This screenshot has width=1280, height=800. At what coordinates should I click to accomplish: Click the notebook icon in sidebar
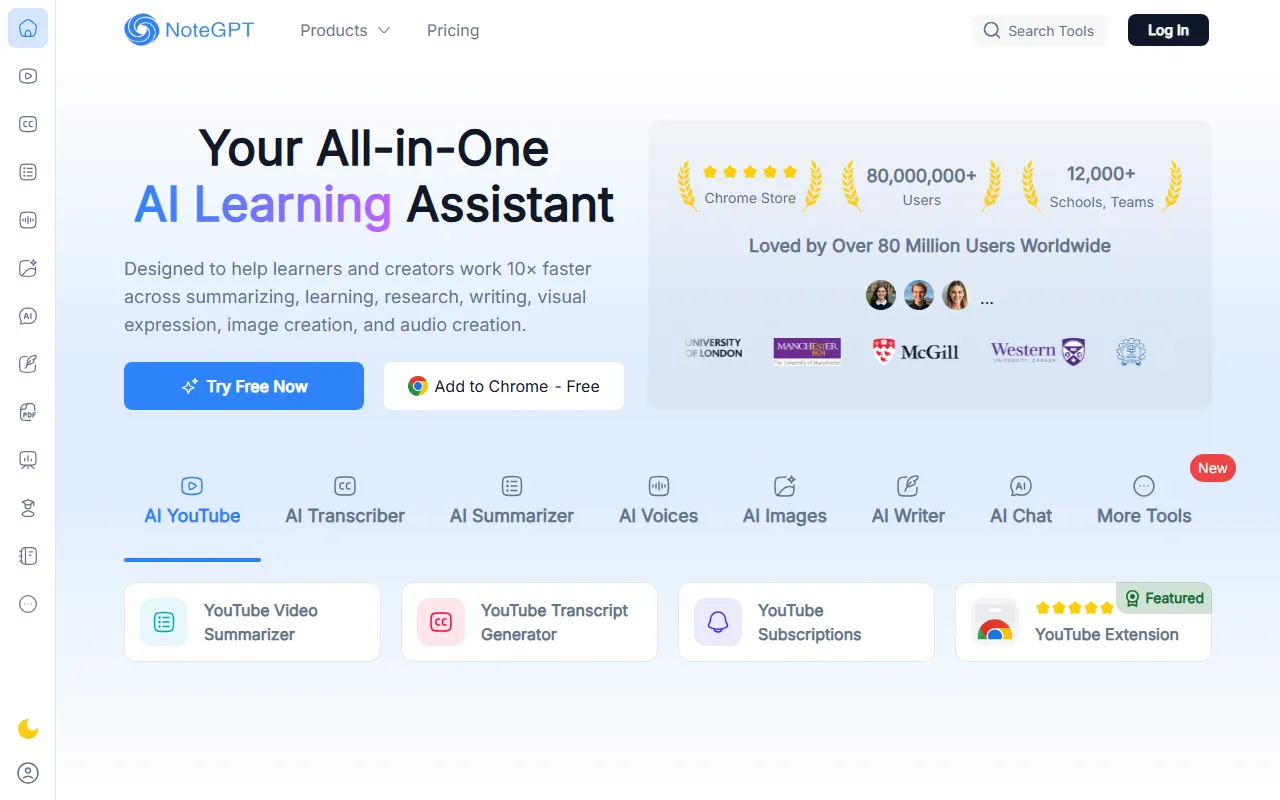tap(28, 556)
